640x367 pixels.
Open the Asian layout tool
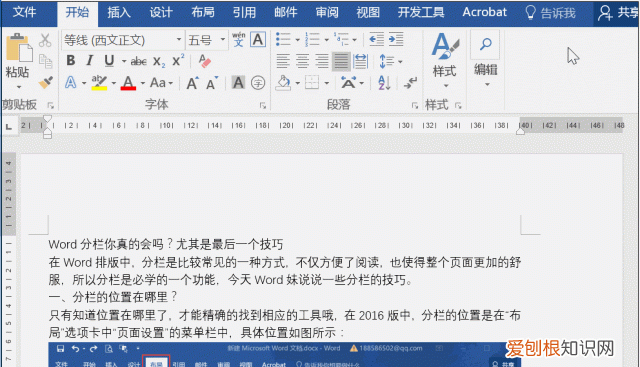[349, 83]
